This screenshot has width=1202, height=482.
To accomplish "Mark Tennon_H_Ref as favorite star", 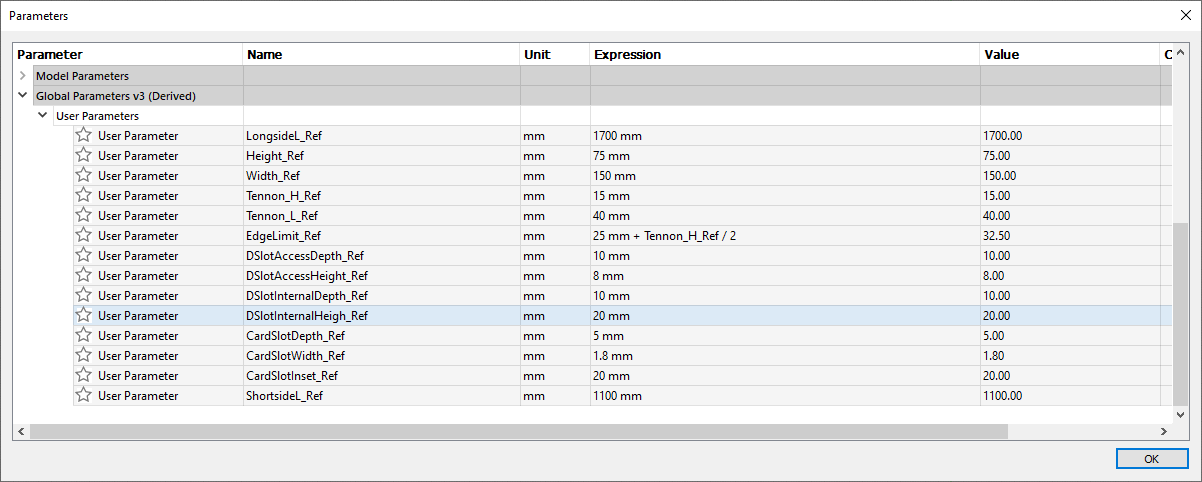I will [x=84, y=195].
